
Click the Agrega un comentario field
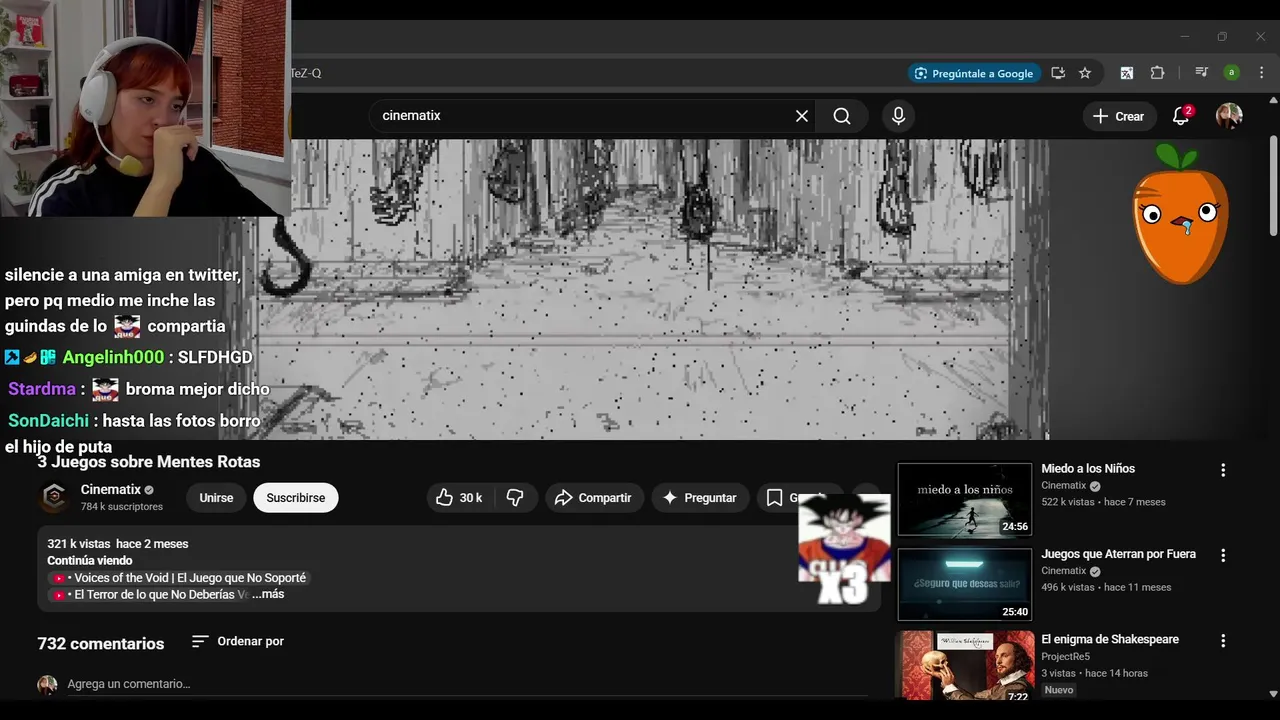click(467, 684)
